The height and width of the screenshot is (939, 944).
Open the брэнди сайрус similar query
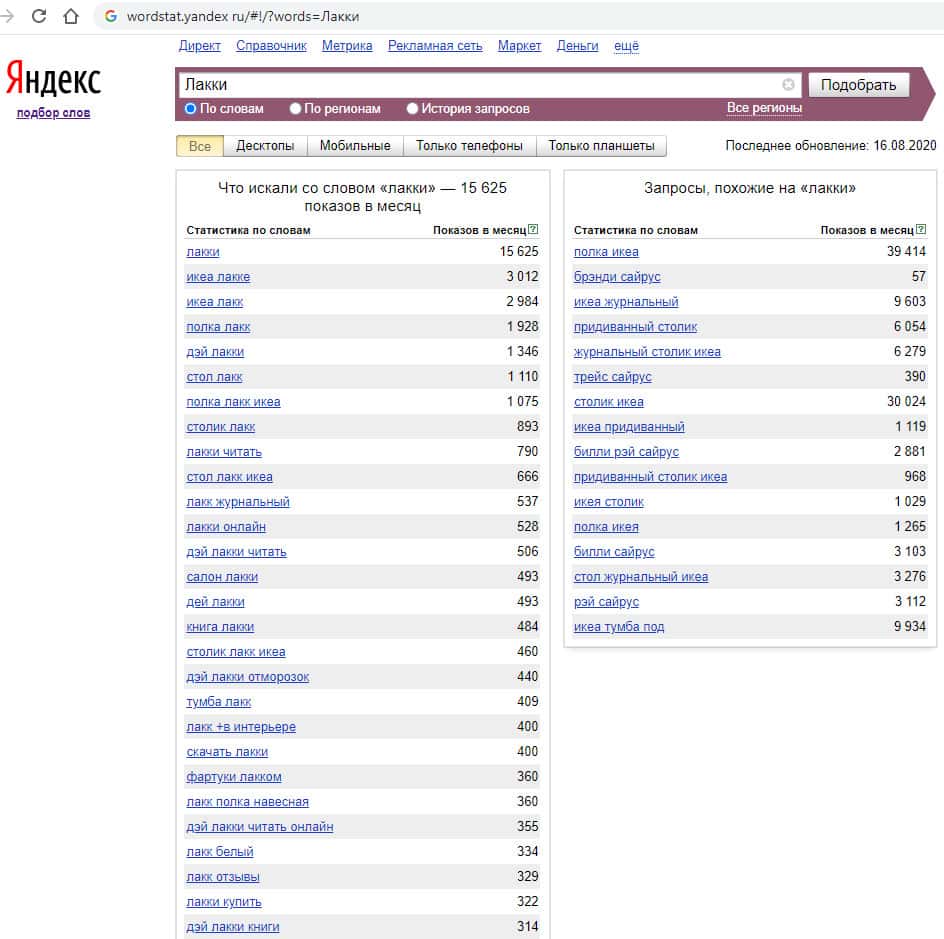point(617,277)
